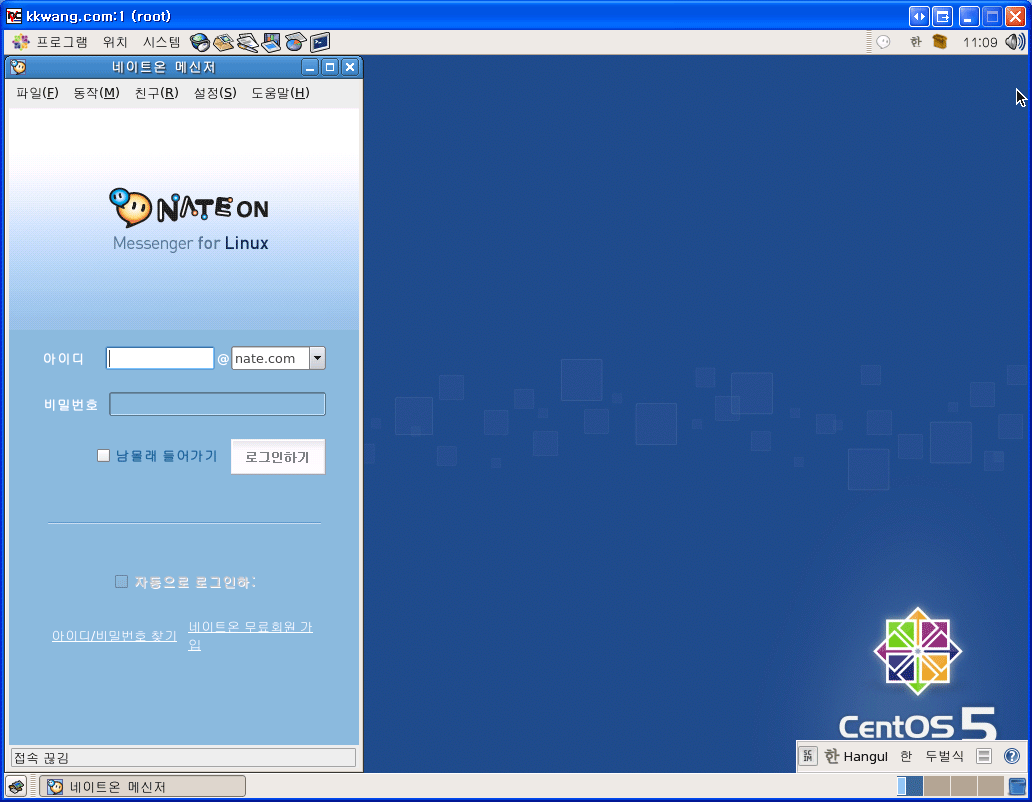Click the NateOn mascot icon in messenger title bar

click(18, 66)
